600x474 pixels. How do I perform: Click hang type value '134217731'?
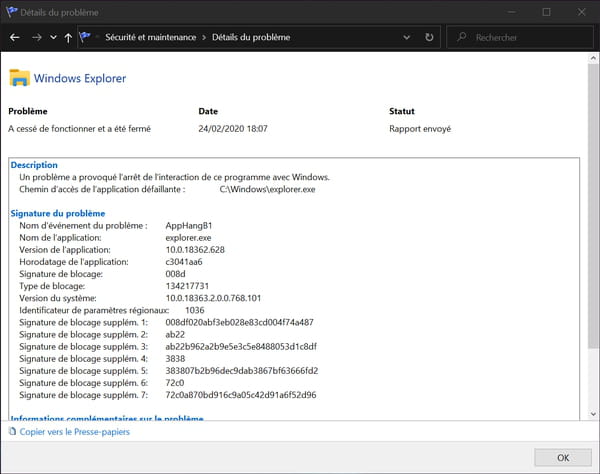(187, 286)
